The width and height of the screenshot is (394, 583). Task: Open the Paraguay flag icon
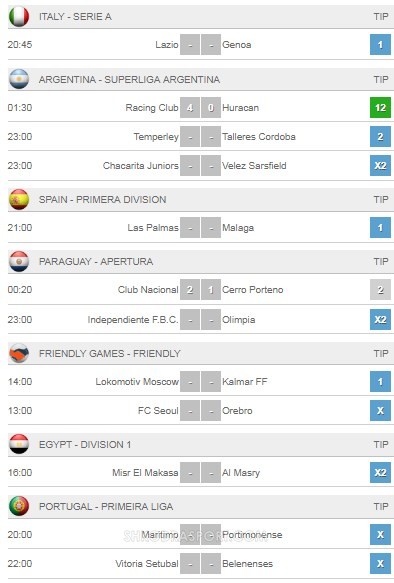[x=19, y=261]
